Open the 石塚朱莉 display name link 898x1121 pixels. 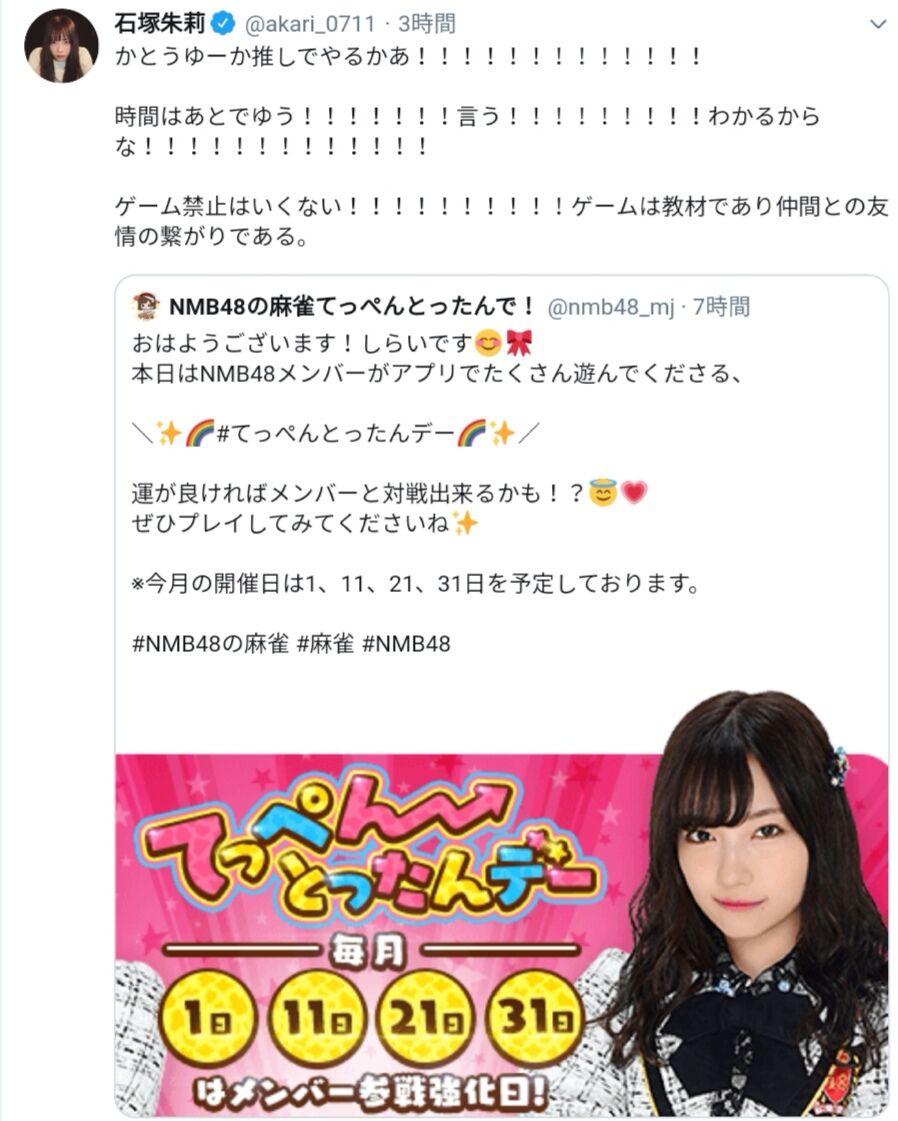(x=160, y=24)
